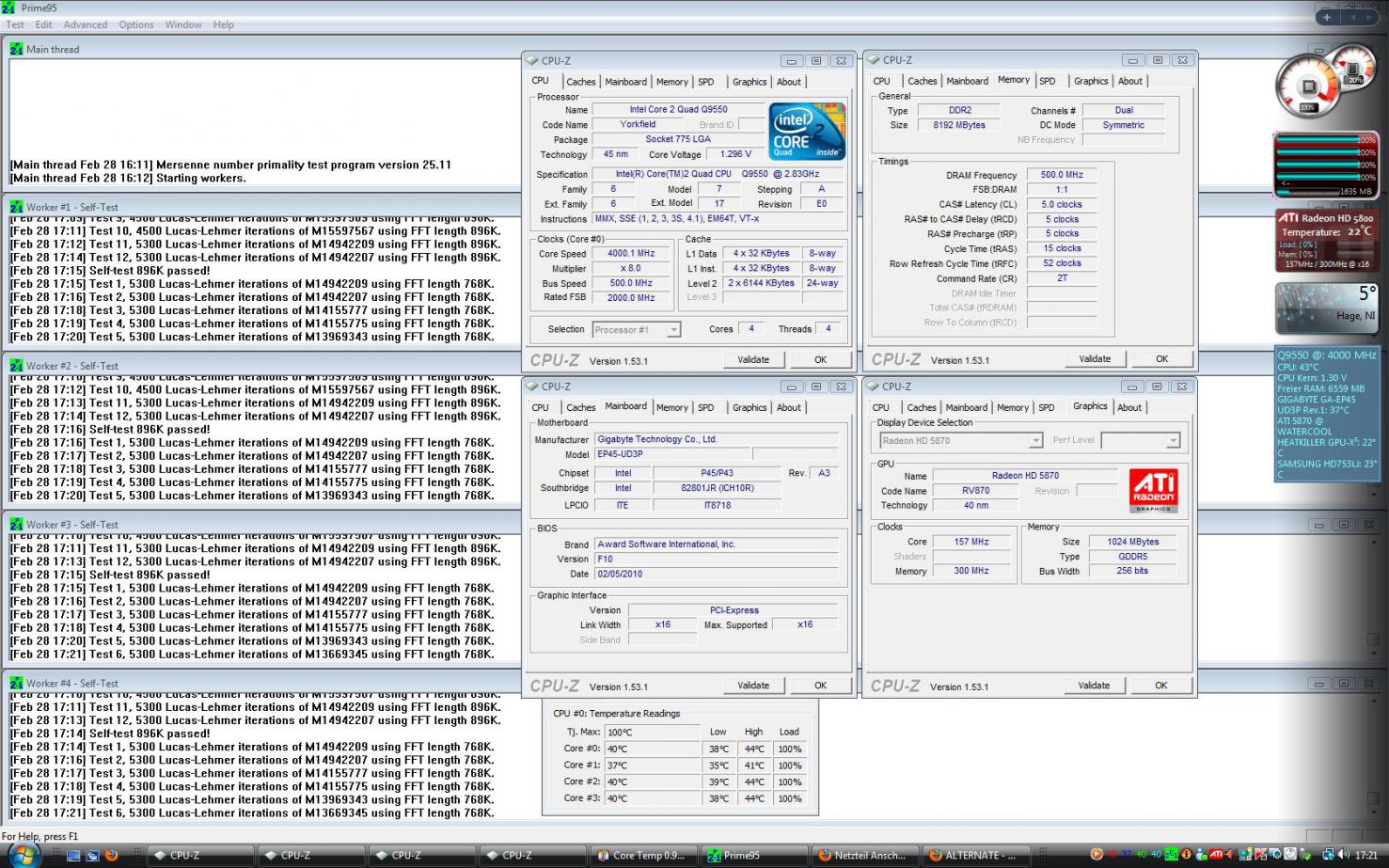Switch to Mainboard tab in CPU-Z Memory window
Screen dimensions: 1389x868
967,81
